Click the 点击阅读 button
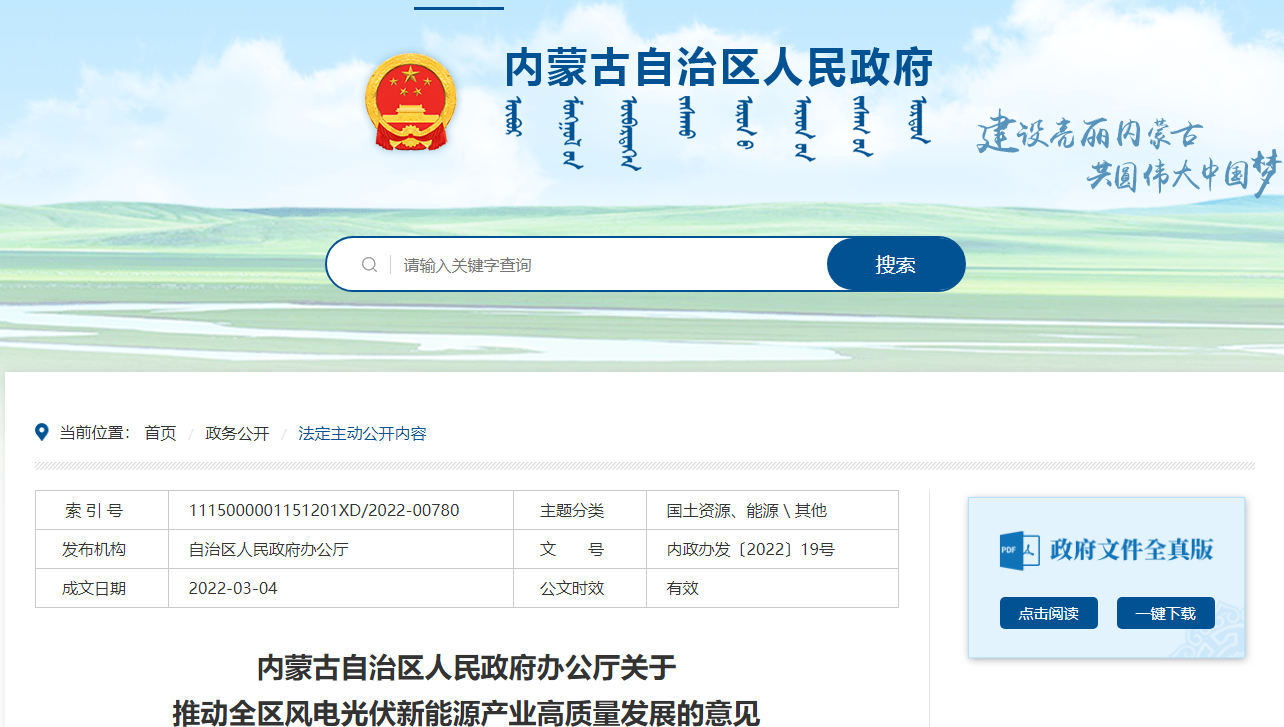 pos(1048,613)
